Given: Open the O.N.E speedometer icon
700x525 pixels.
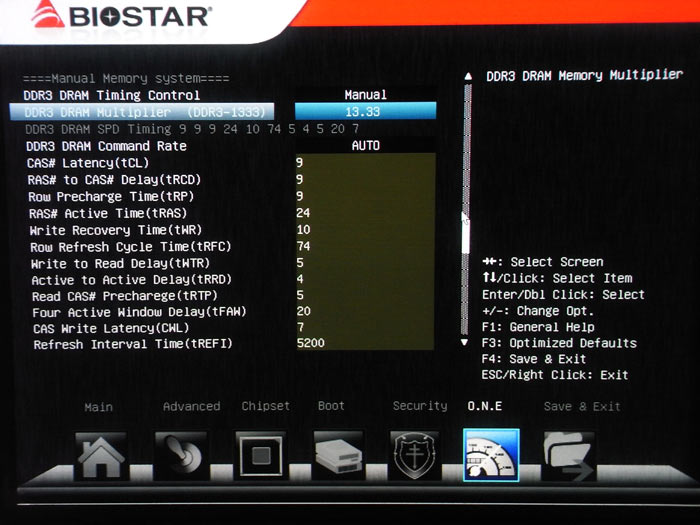Looking at the screenshot, I should pos(491,457).
